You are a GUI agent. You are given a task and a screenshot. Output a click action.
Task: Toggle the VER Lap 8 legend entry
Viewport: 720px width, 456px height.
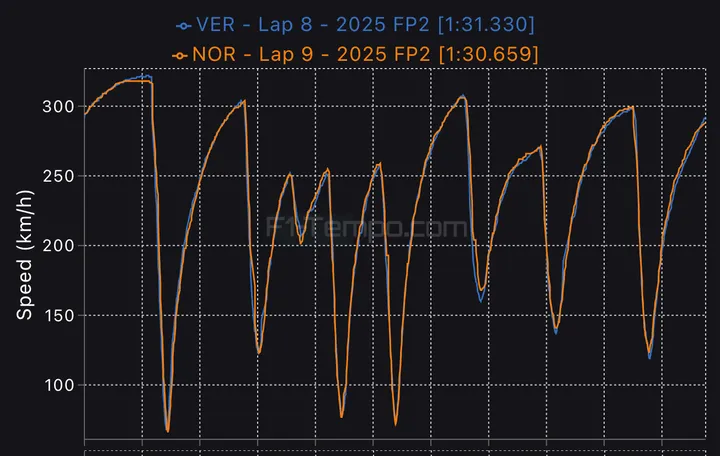(355, 24)
